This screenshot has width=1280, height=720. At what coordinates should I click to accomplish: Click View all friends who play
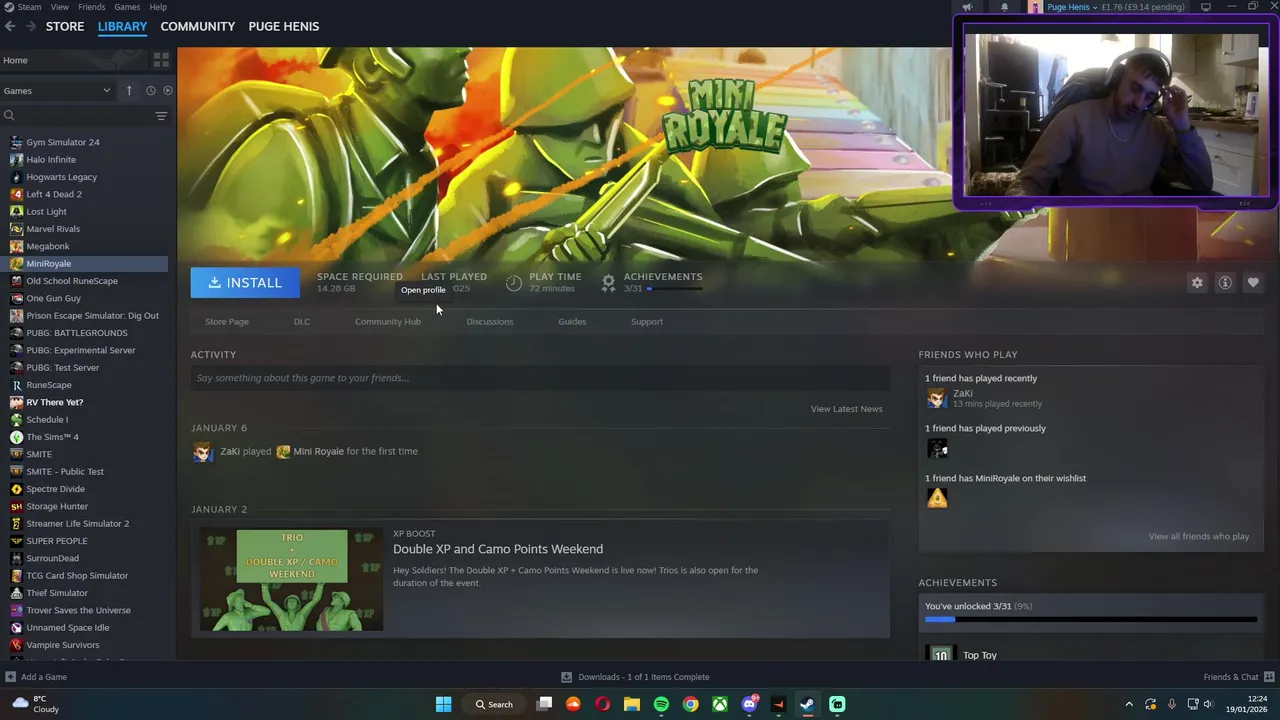click(x=1199, y=537)
